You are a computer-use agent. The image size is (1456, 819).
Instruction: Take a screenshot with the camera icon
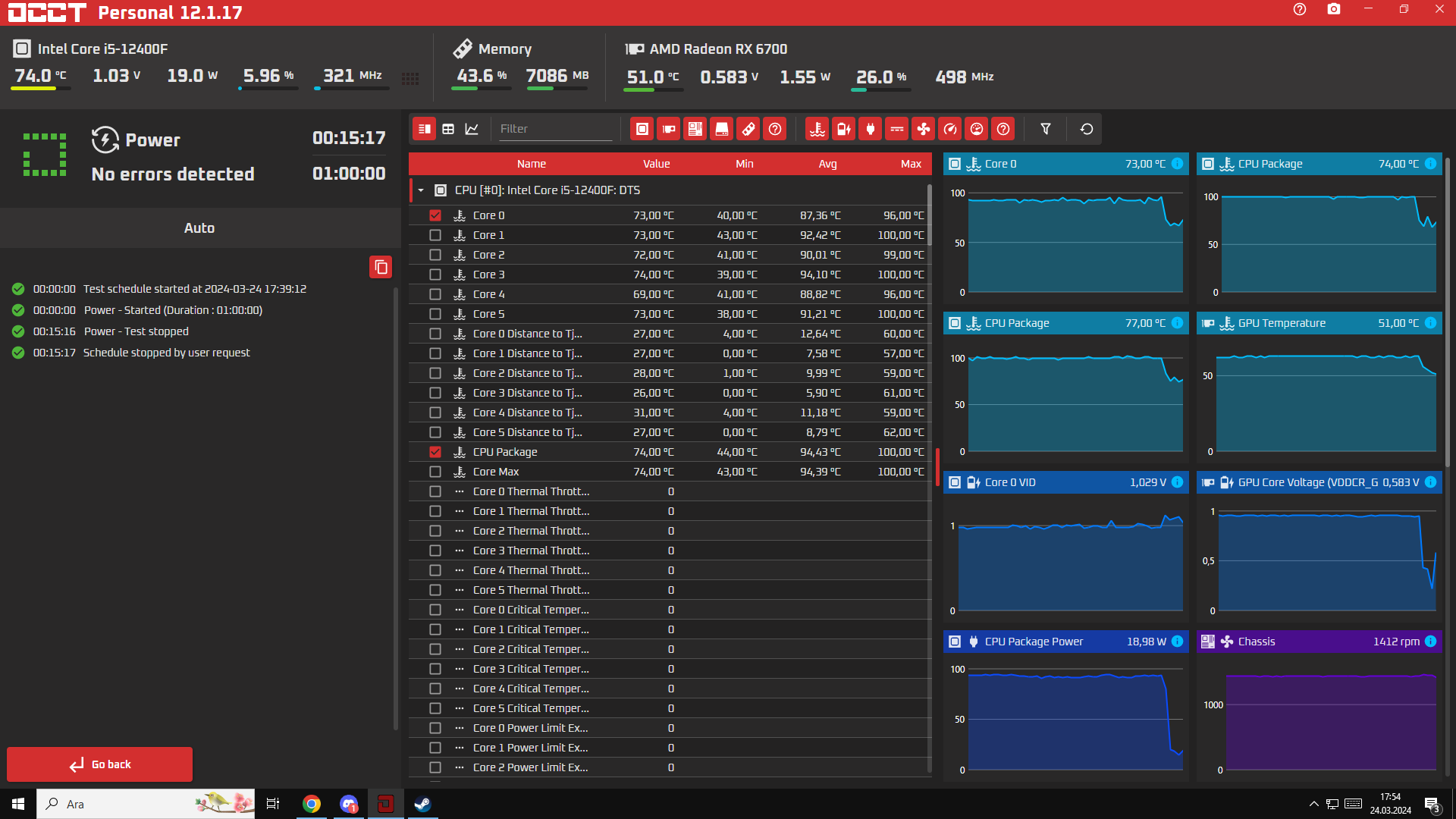1333,10
